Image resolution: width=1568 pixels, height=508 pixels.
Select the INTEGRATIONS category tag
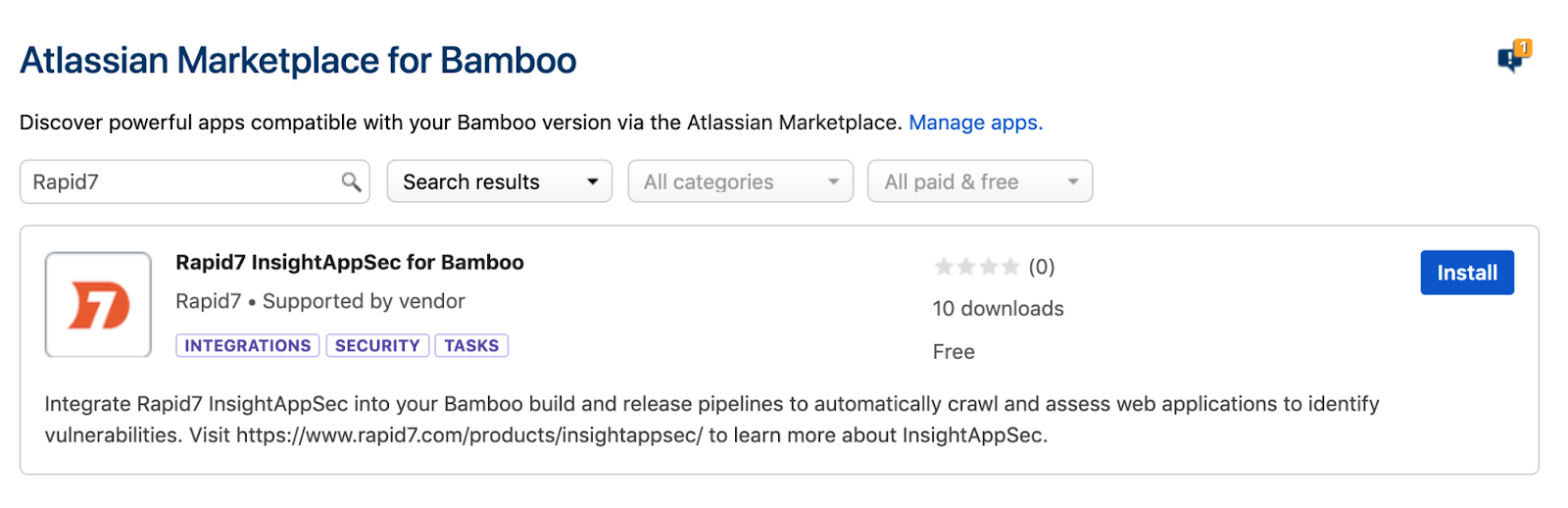(247, 346)
